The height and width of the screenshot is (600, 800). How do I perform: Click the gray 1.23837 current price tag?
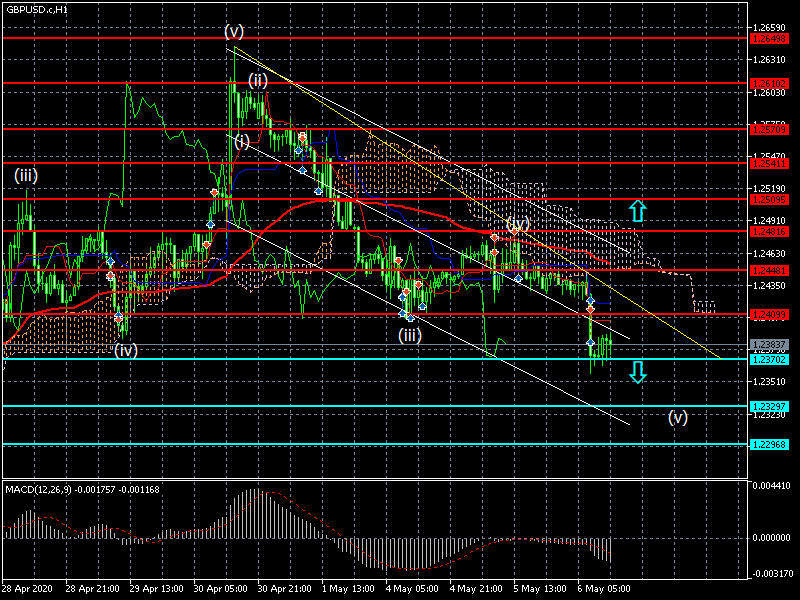(769, 344)
